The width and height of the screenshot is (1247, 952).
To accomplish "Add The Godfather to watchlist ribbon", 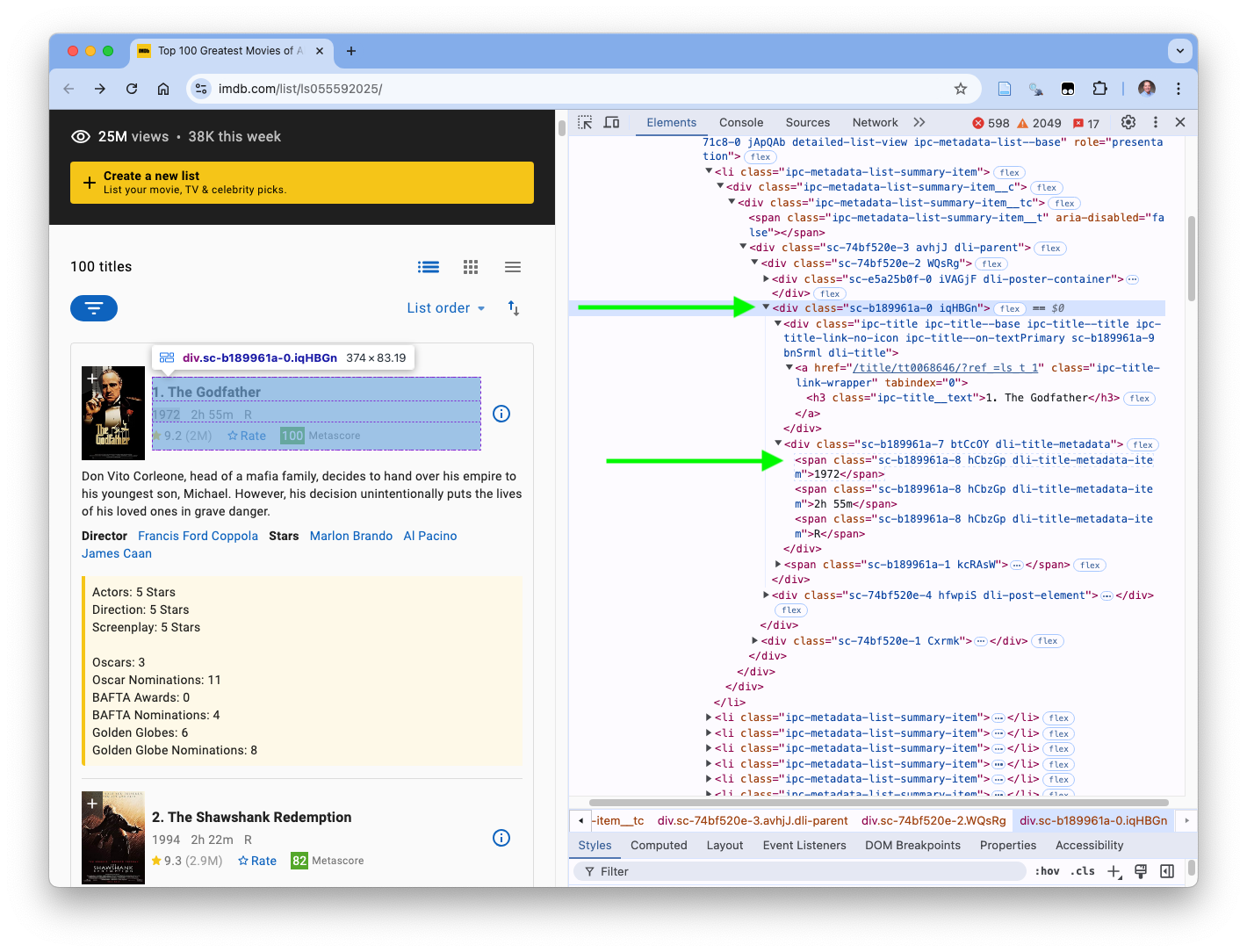I will tap(92, 379).
